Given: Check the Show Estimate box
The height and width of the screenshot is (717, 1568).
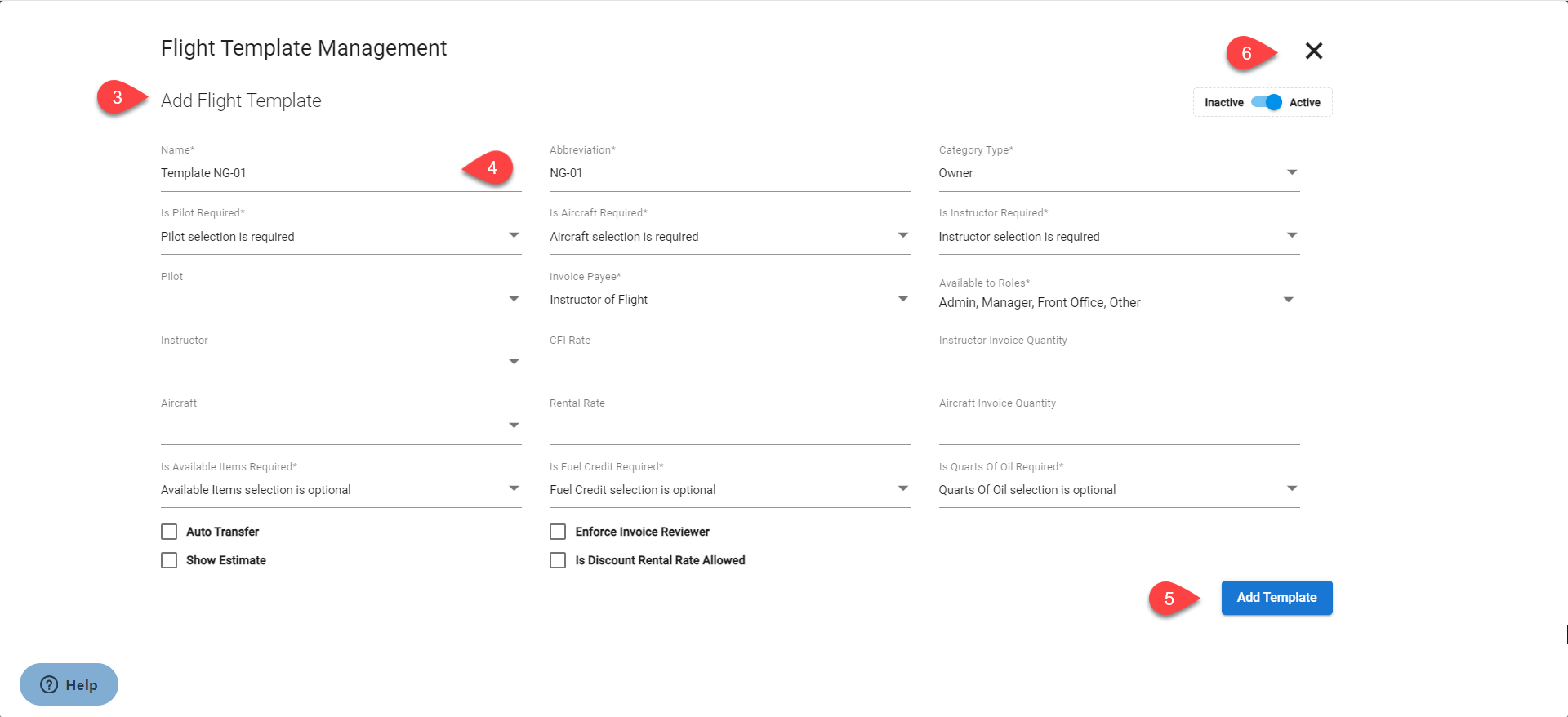Looking at the screenshot, I should click(x=169, y=560).
